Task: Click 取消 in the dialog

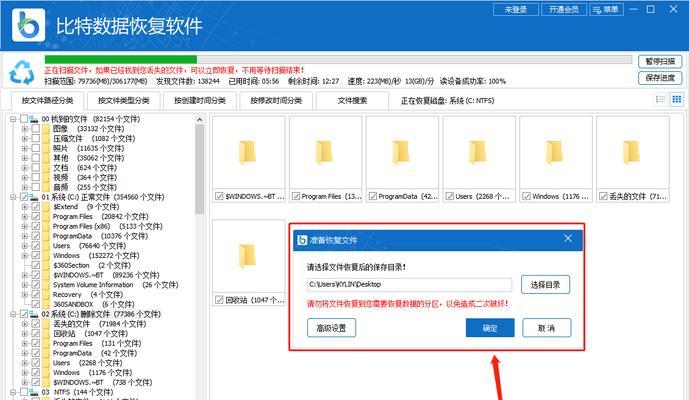Action: (547, 328)
